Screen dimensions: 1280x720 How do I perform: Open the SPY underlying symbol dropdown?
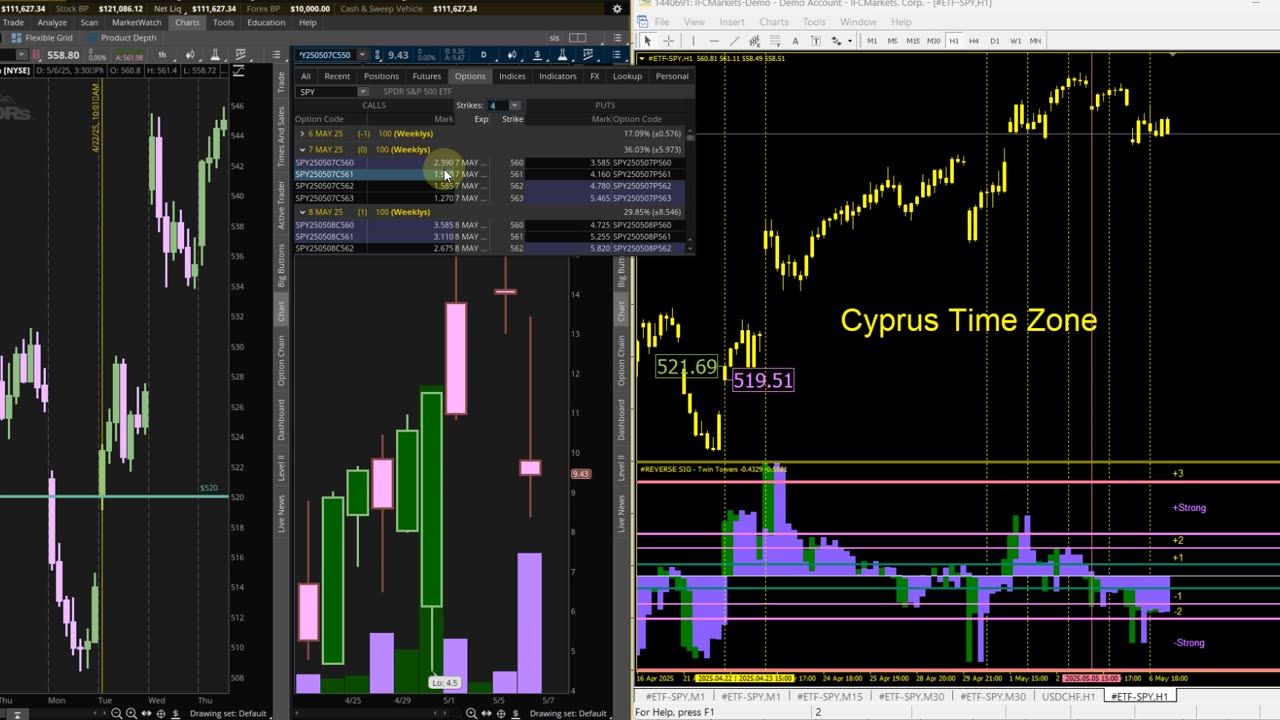[362, 92]
